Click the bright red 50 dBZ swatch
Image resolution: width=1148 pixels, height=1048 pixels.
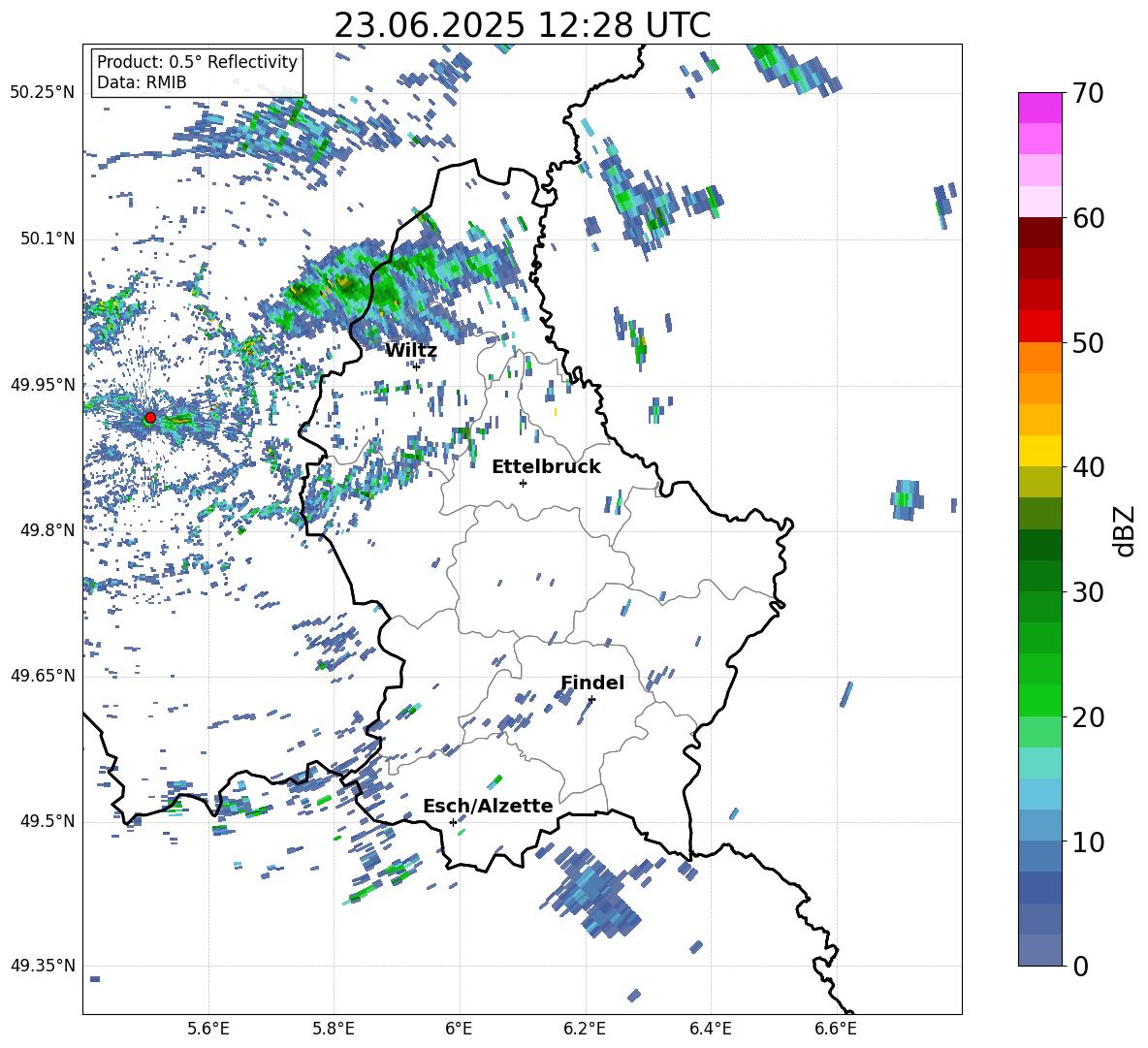click(x=1039, y=327)
